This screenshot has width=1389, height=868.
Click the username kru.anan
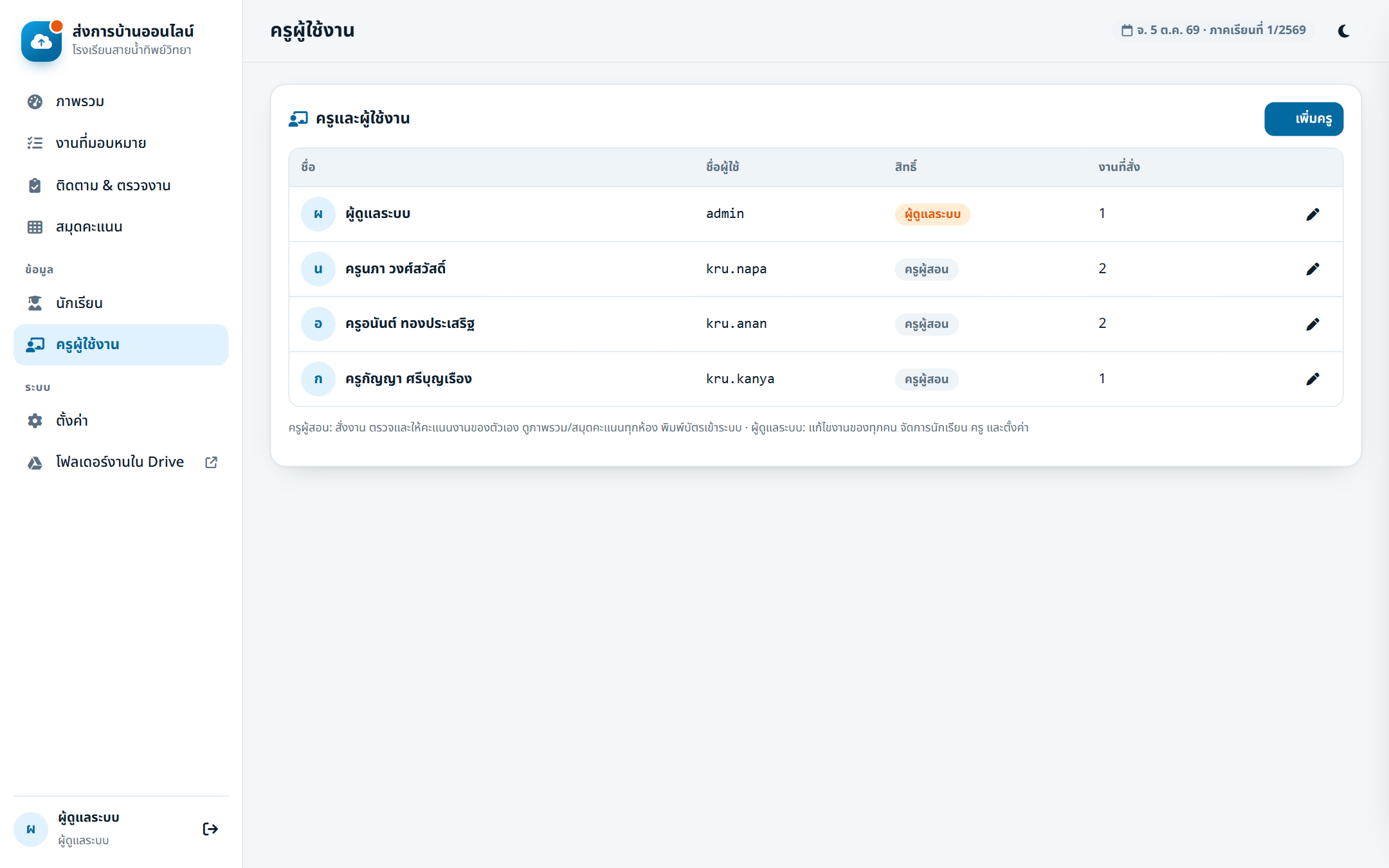(736, 323)
